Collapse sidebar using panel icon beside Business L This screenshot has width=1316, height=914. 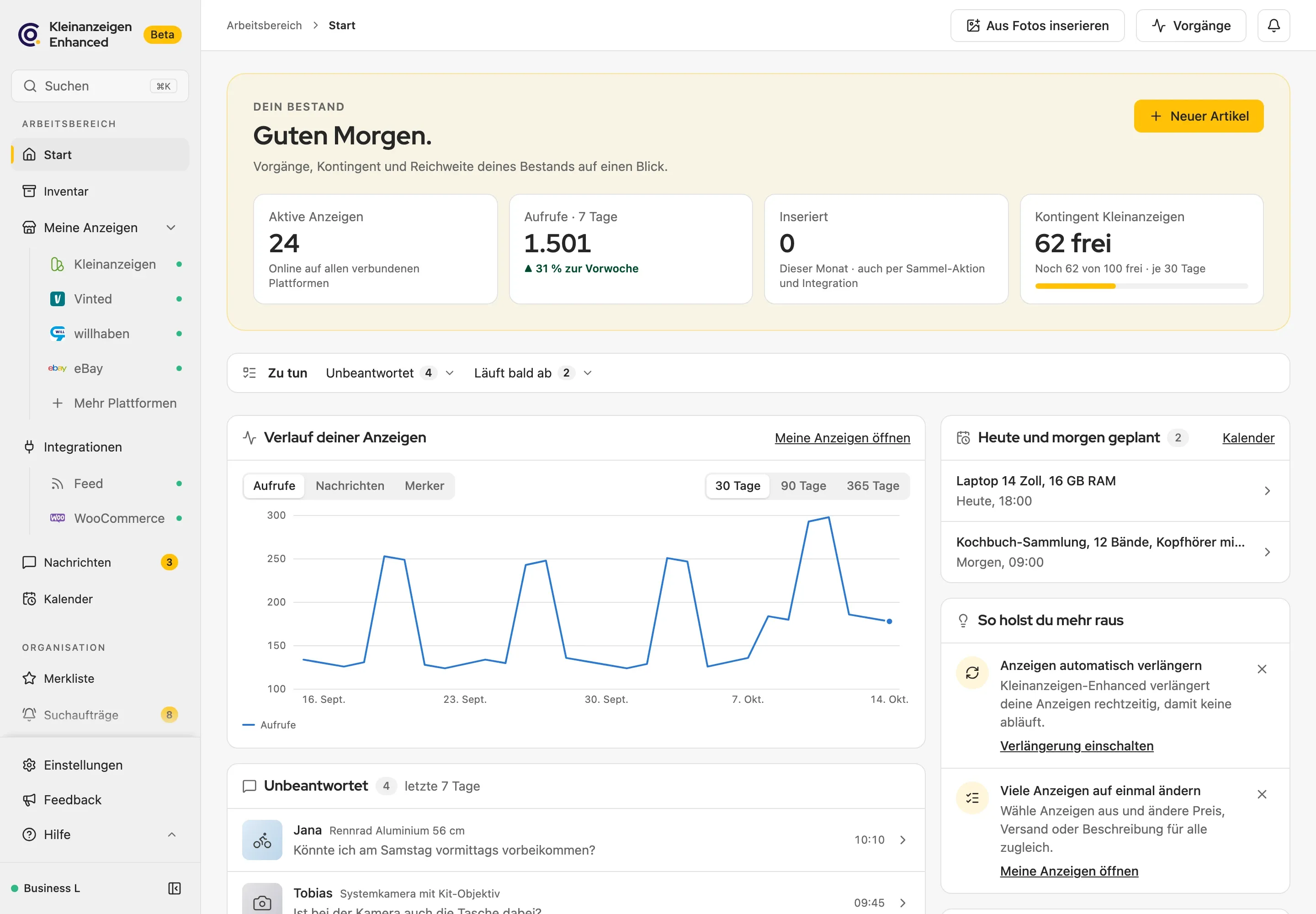click(x=174, y=887)
